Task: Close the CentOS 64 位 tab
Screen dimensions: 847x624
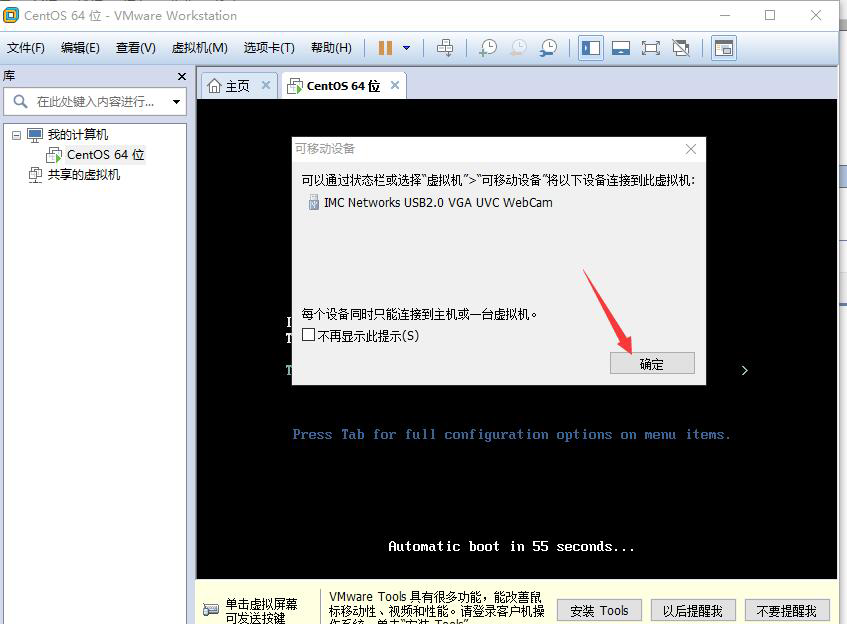Action: (x=395, y=85)
